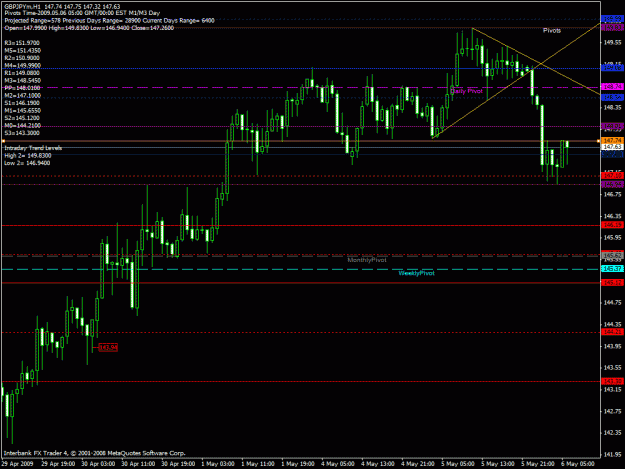The height and width of the screenshot is (469, 625).
Task: Click the M2=147.1000 label
Action: (x=22, y=96)
